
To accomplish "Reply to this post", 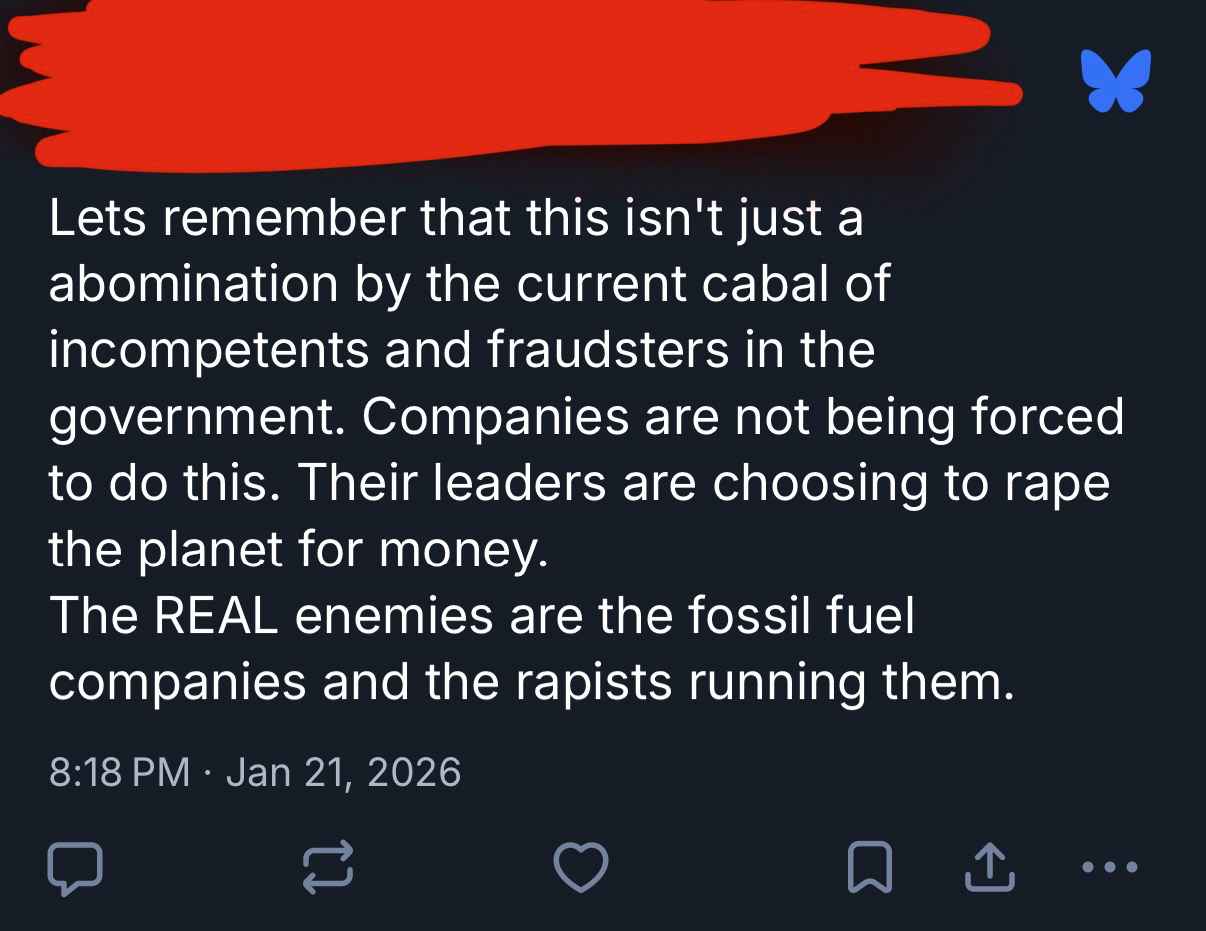I will pyautogui.click(x=74, y=867).
